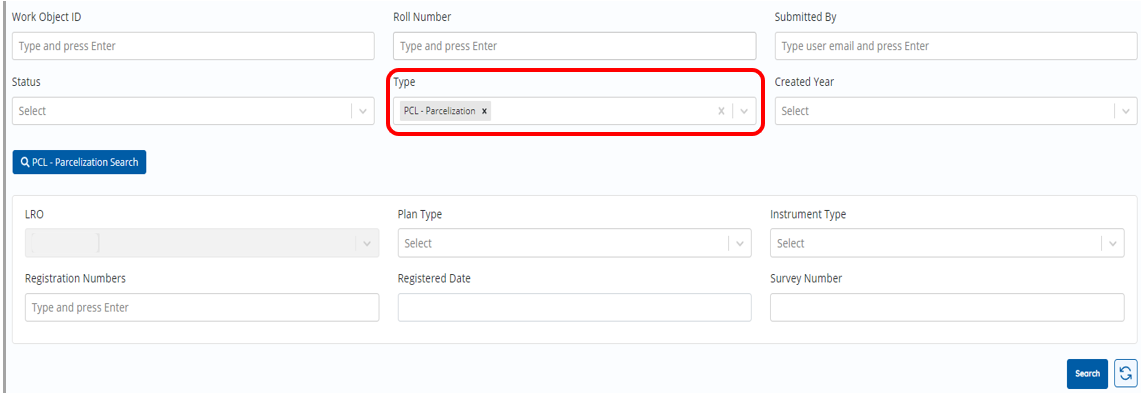Click the PCL - Parcelization chip label

click(x=440, y=111)
